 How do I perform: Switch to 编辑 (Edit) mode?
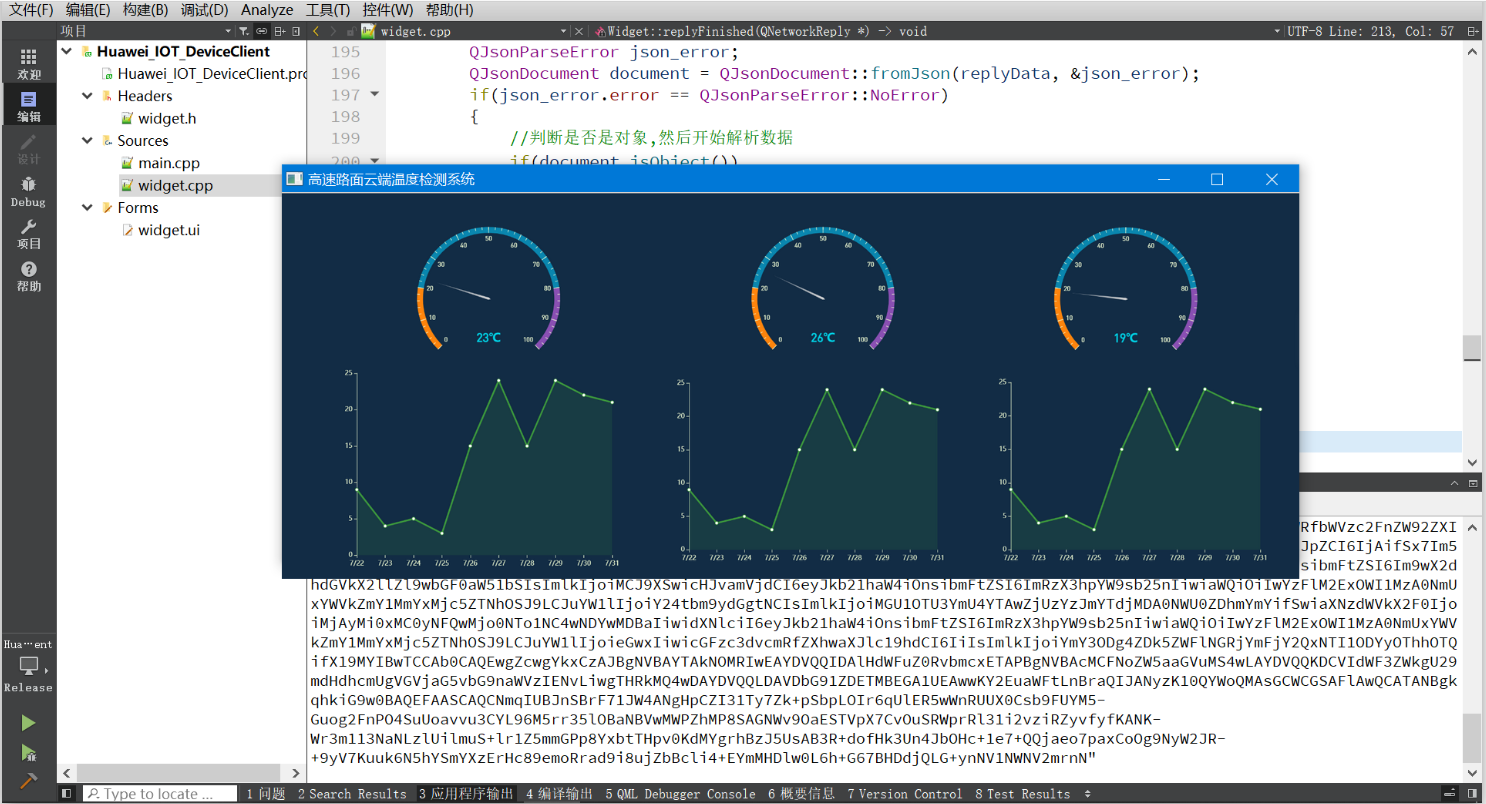[29, 106]
